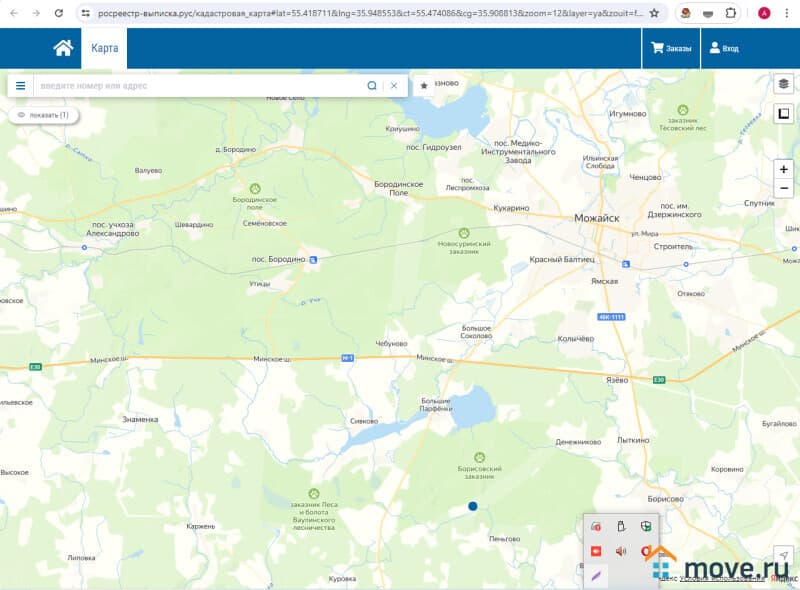Toggle the fullscreen map button
800x590 pixels.
783,115
